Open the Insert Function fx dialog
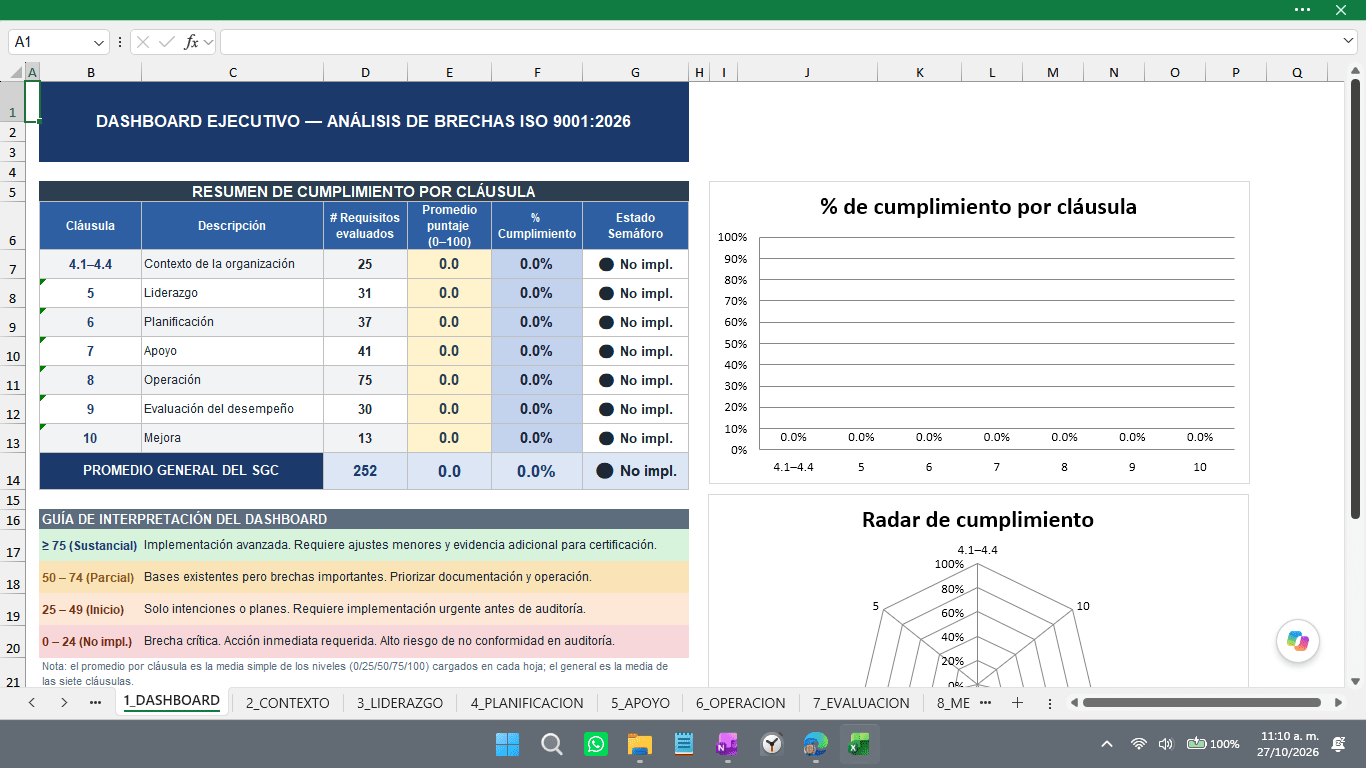The height and width of the screenshot is (768, 1366). (192, 42)
